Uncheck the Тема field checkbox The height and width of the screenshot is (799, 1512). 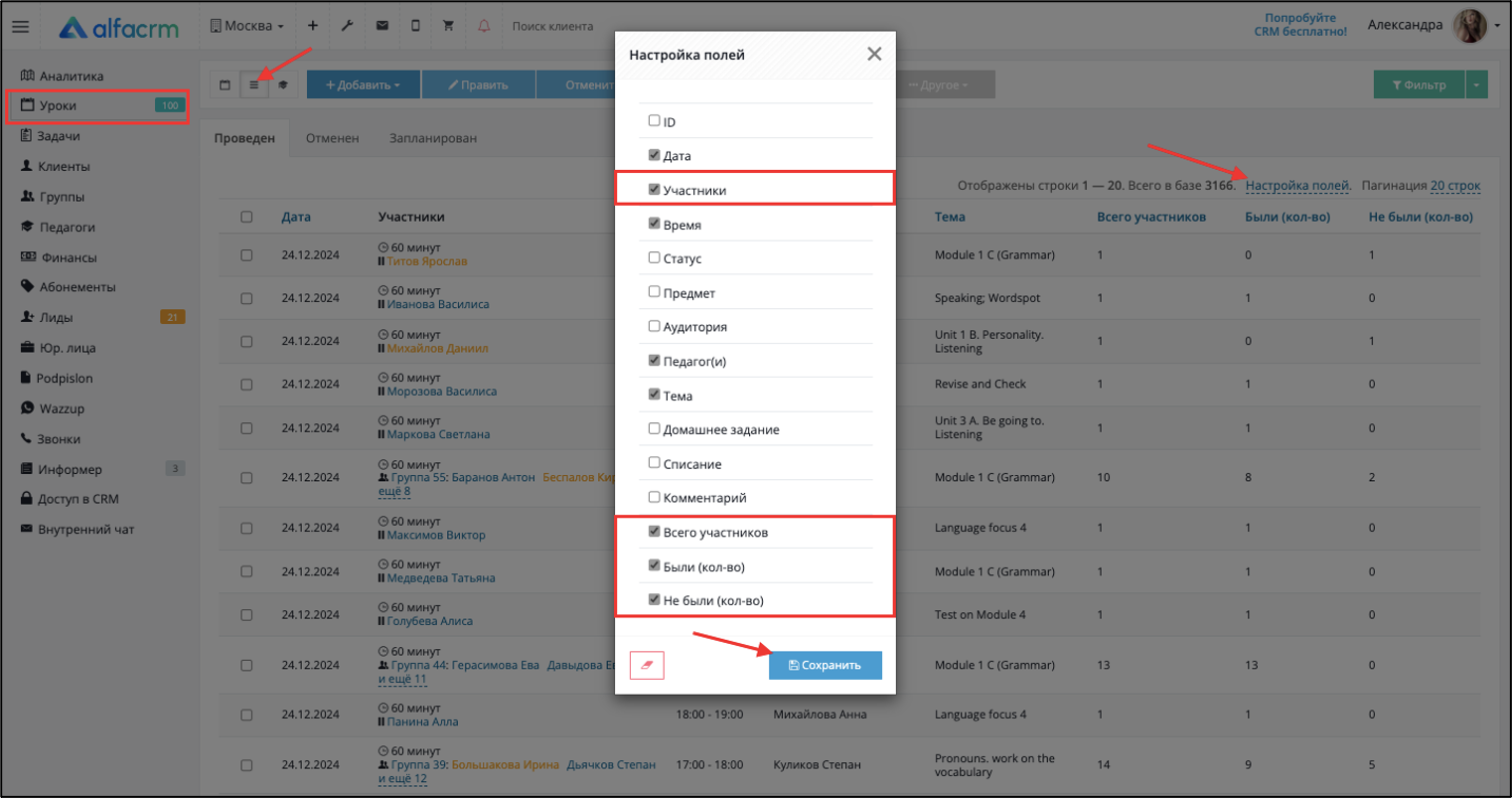(654, 395)
